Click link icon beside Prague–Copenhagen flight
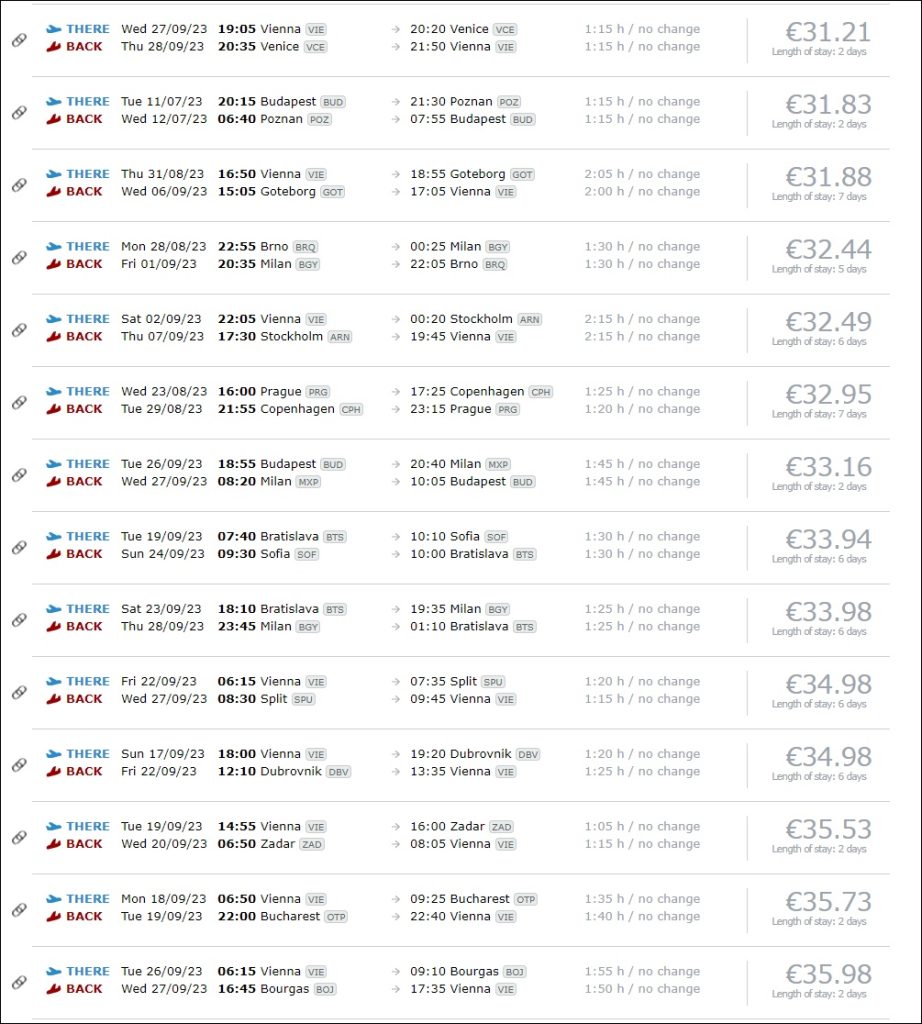This screenshot has width=922, height=1024. 20,402
